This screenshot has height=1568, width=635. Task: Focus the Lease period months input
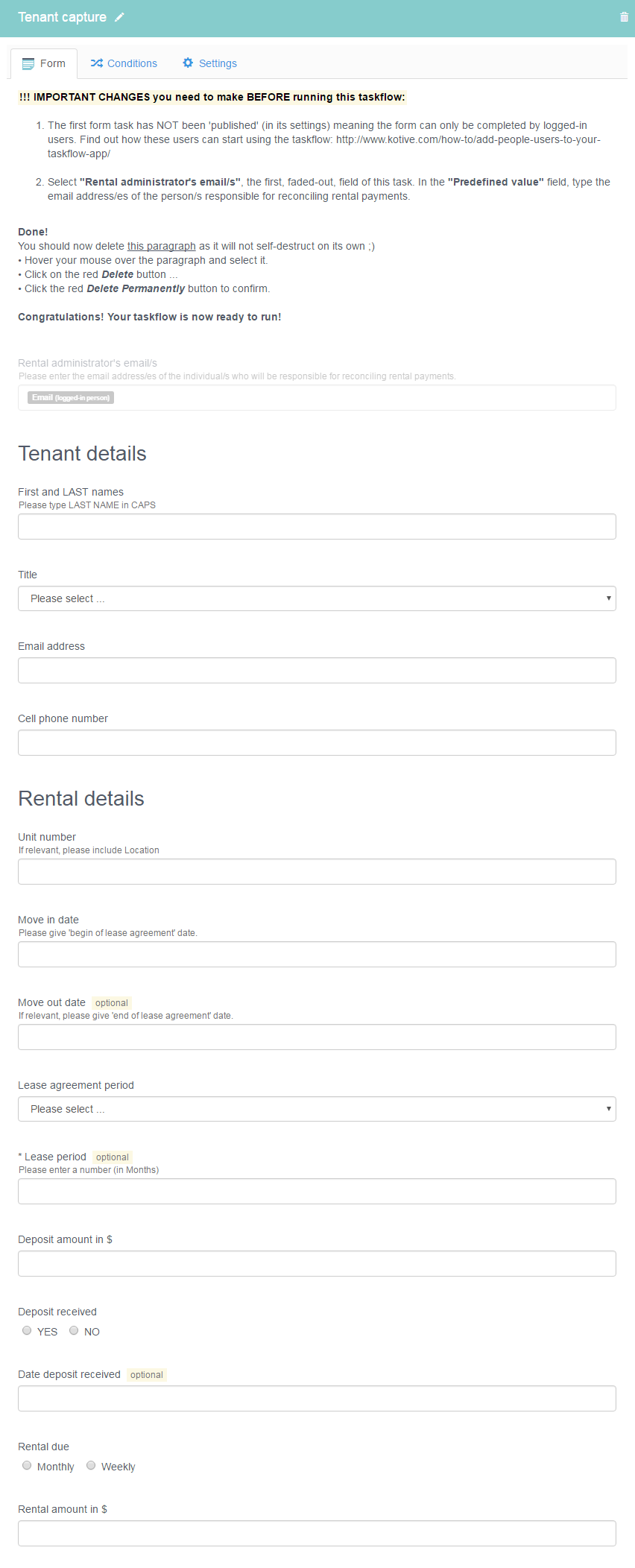[x=317, y=1192]
